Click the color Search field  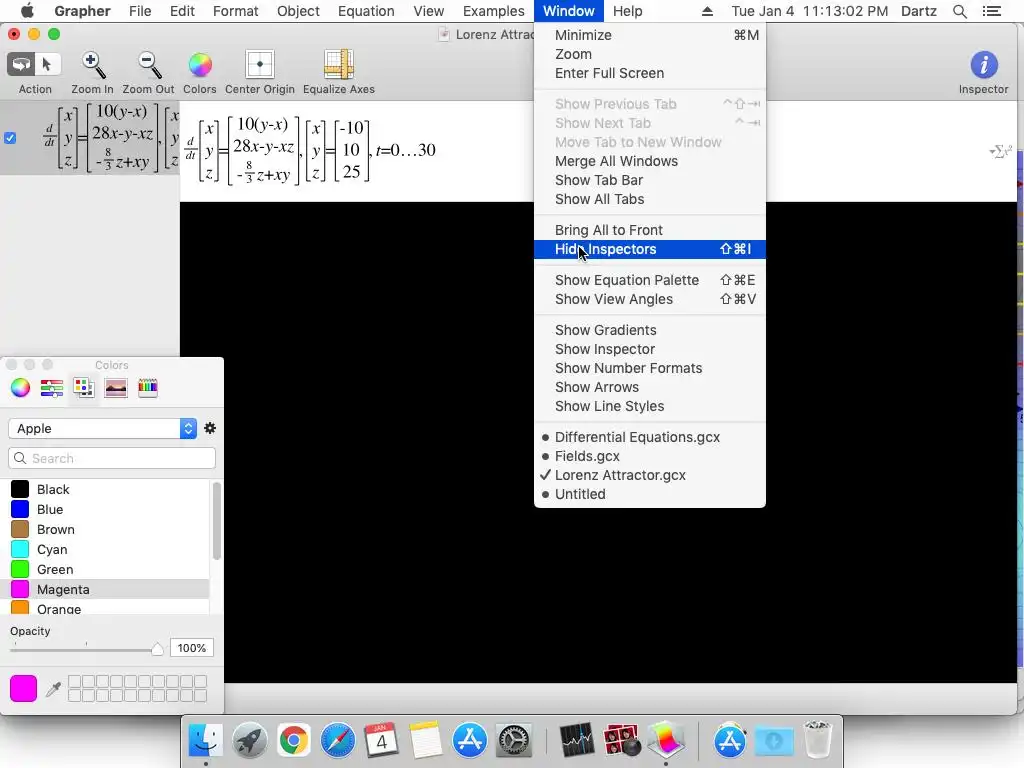[x=112, y=458]
